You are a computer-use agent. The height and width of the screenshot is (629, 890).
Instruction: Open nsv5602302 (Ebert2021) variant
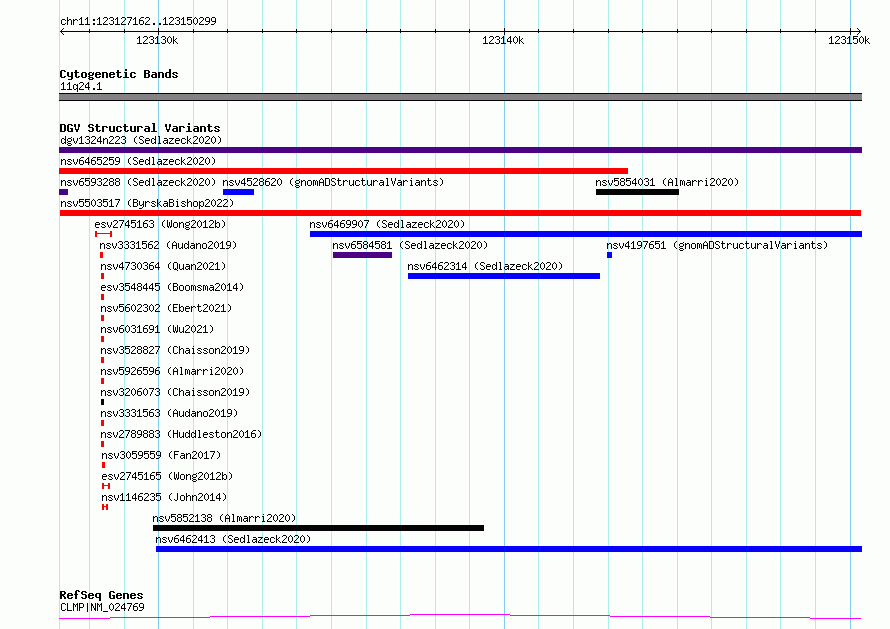pos(166,308)
